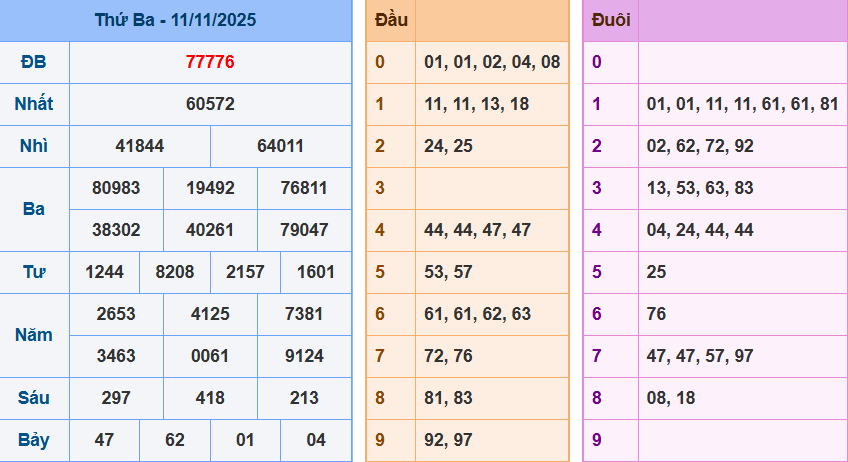
Task: Click second prize number 41844
Action: [140, 146]
